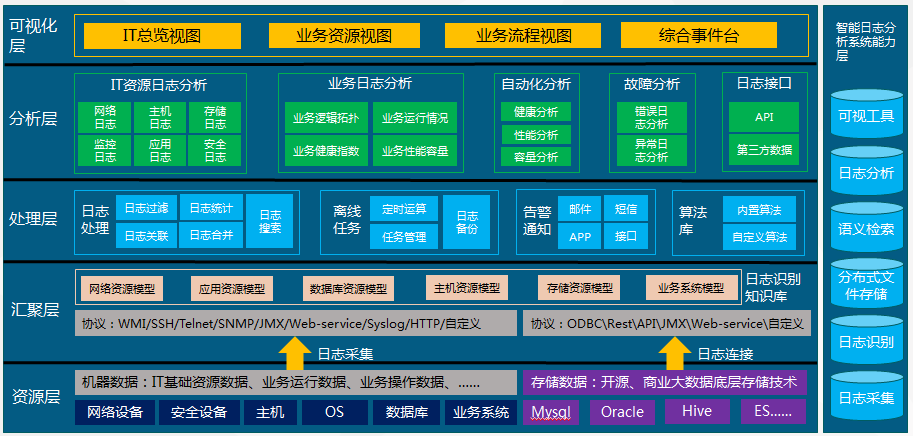This screenshot has height=436, width=913.
Task: Click the WMI/SSH/Telnet protocol bar
Action: click(x=296, y=323)
